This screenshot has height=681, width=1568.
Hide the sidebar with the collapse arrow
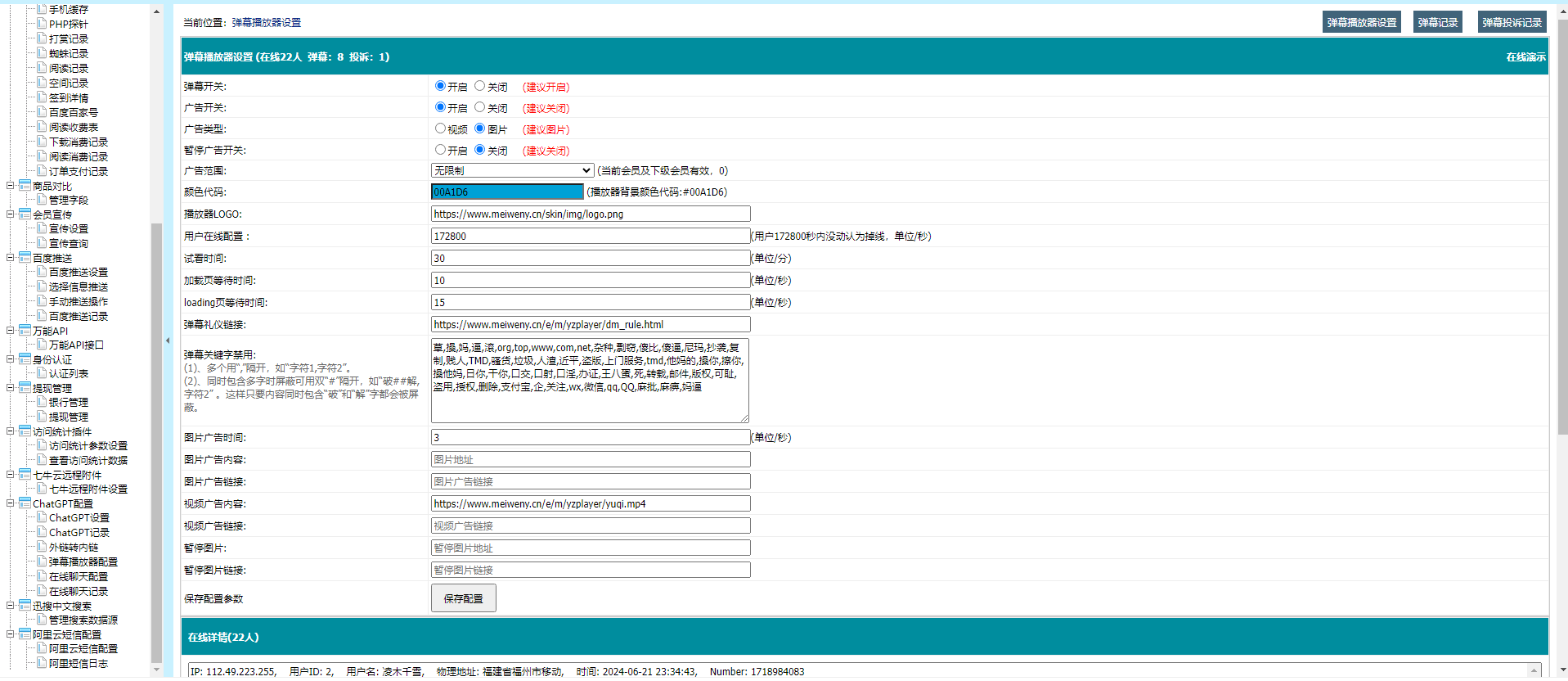click(168, 340)
